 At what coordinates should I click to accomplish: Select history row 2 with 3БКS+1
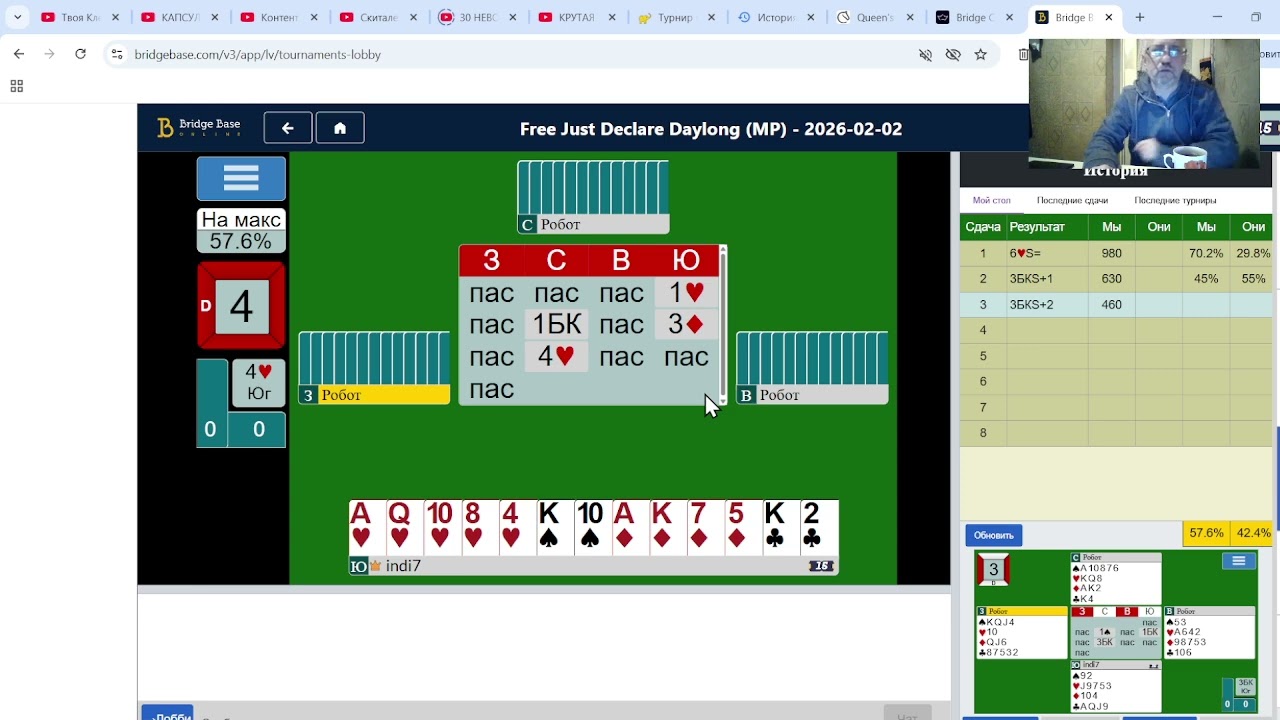tap(1116, 279)
